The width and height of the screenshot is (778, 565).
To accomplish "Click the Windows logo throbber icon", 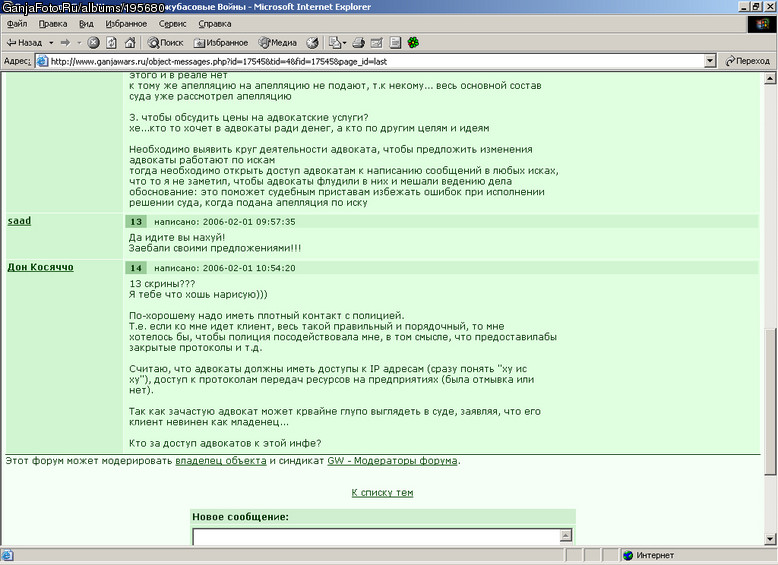I will (762, 24).
